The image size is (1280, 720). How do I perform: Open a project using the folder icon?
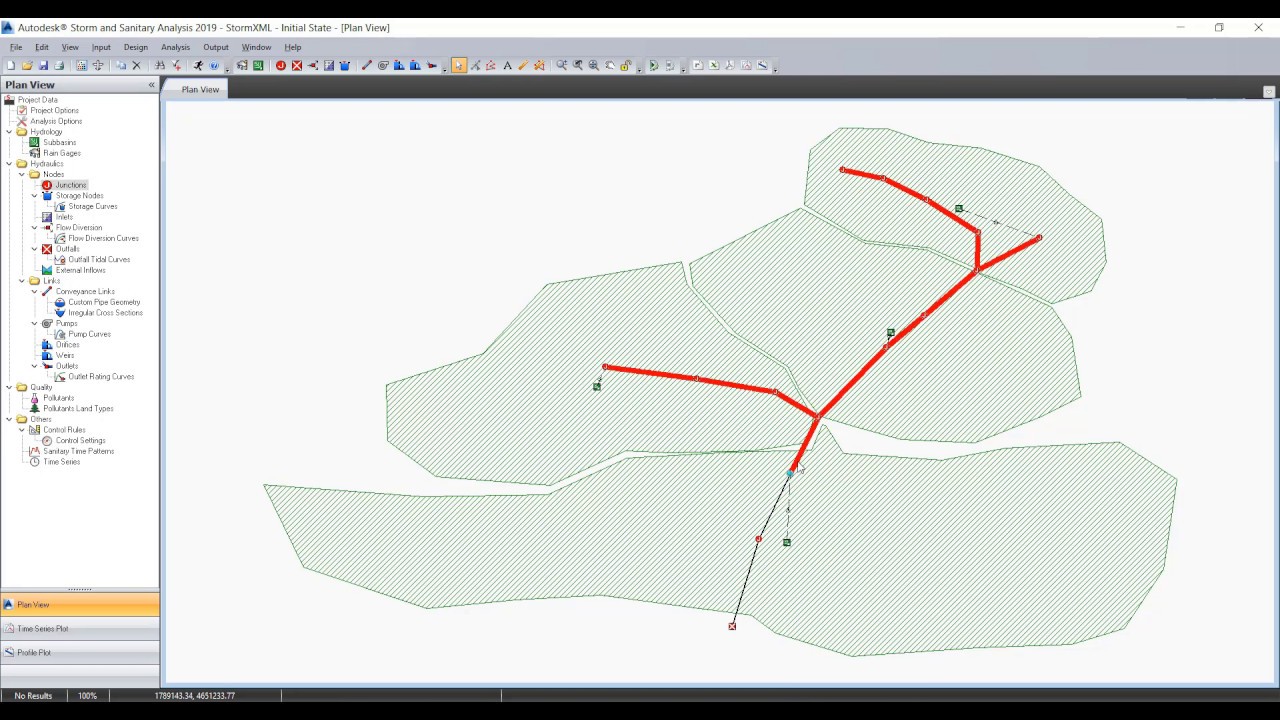27,66
